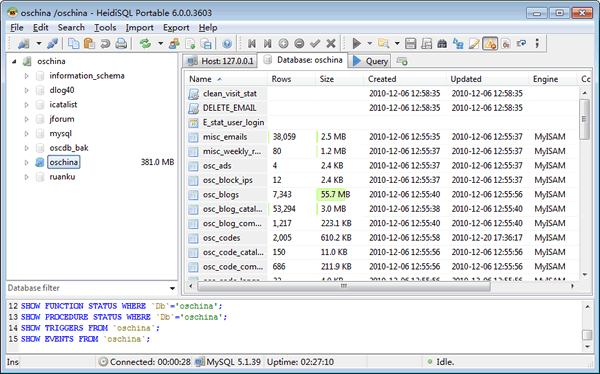The image size is (600, 374).
Task: Select the E_stat_user_login event row
Action: click(382, 122)
